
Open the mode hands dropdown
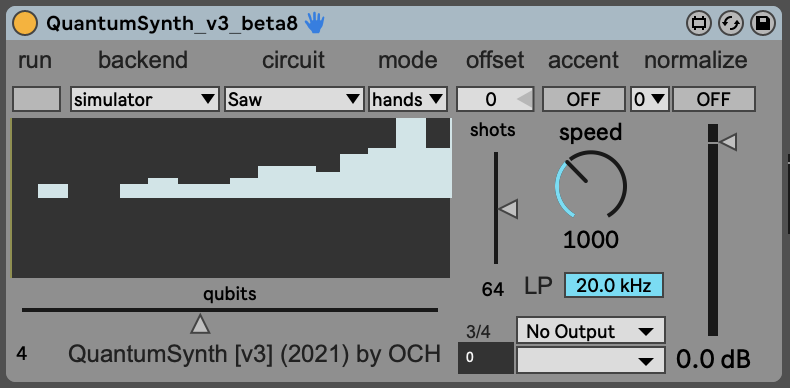408,99
